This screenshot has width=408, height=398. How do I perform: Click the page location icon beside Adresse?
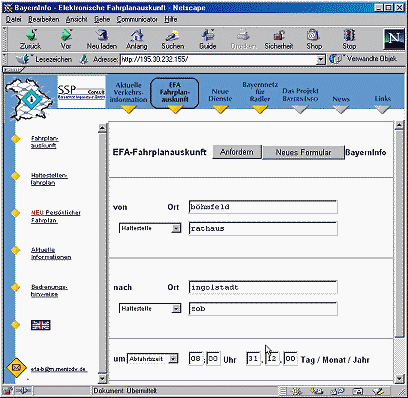tap(84, 59)
